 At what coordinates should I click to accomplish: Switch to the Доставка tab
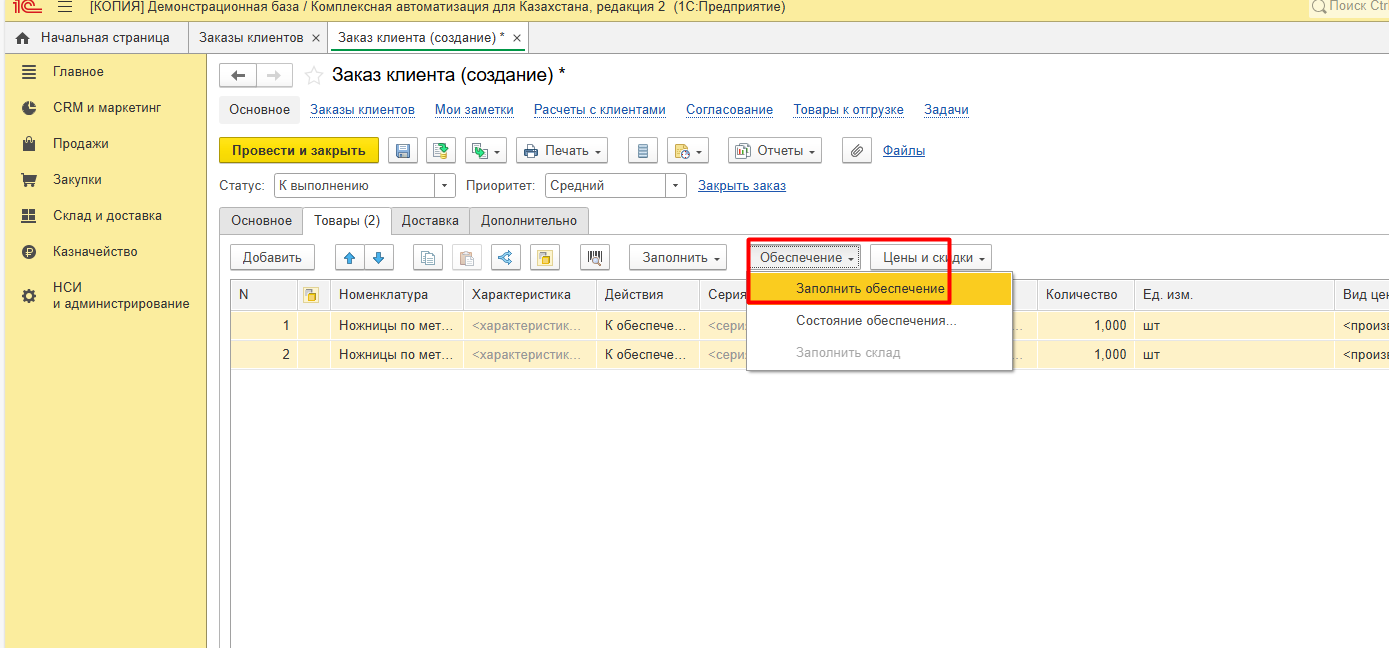pos(430,221)
